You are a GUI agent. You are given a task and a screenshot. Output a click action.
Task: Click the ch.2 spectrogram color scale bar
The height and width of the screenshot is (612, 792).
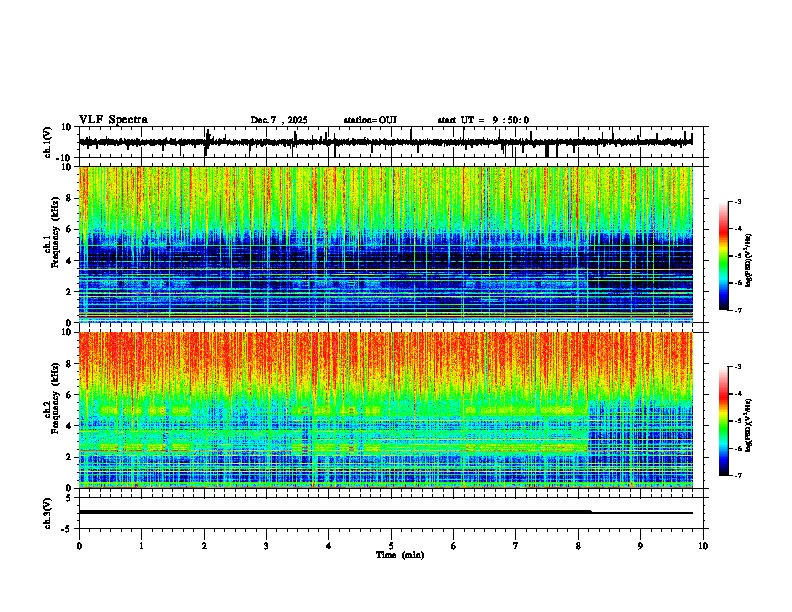click(x=724, y=421)
